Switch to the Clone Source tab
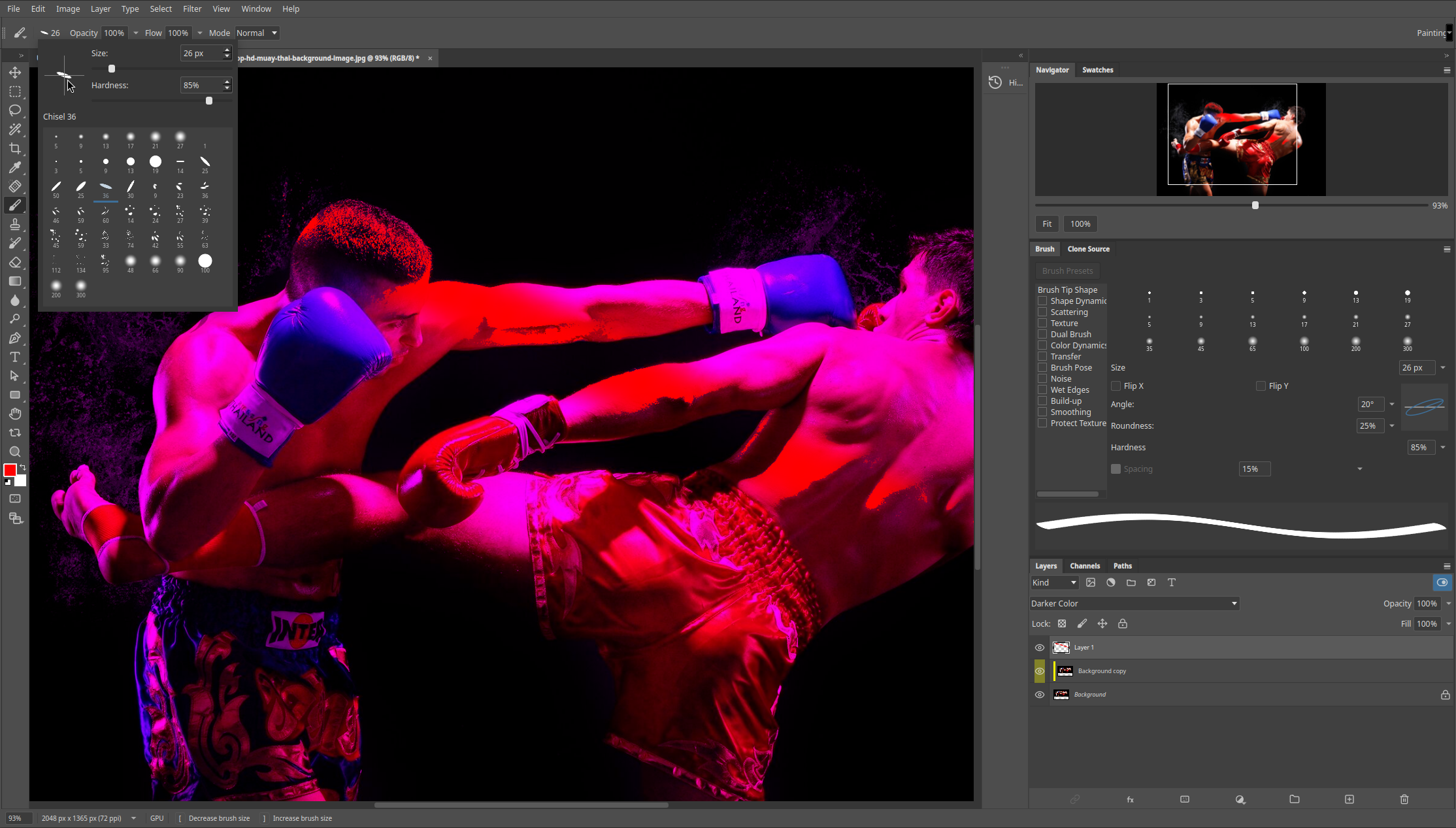This screenshot has height=828, width=1456. (x=1089, y=249)
